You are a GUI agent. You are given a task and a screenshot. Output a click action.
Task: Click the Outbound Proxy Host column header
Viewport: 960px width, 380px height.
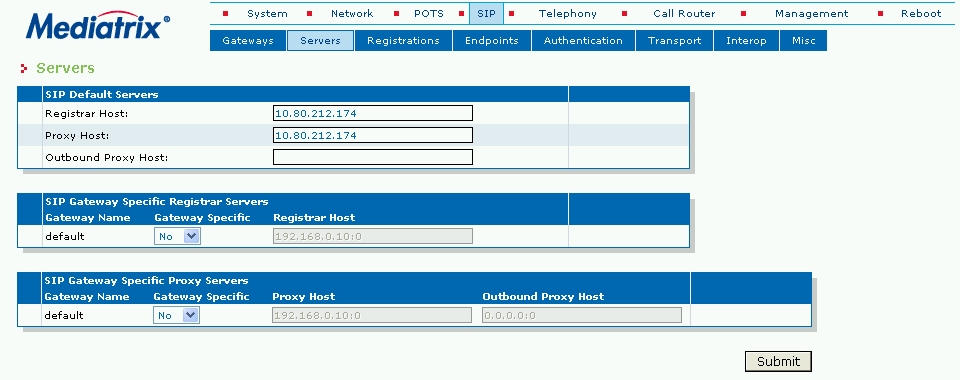pos(543,296)
